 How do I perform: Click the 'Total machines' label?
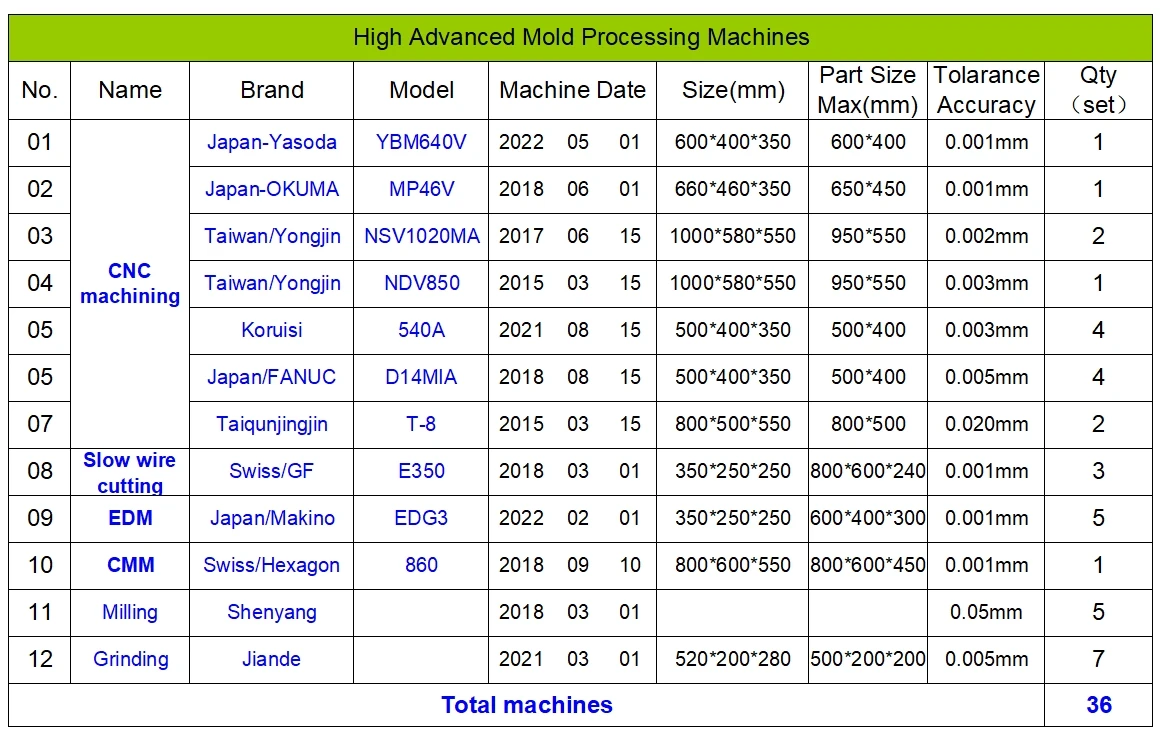pyautogui.click(x=527, y=706)
